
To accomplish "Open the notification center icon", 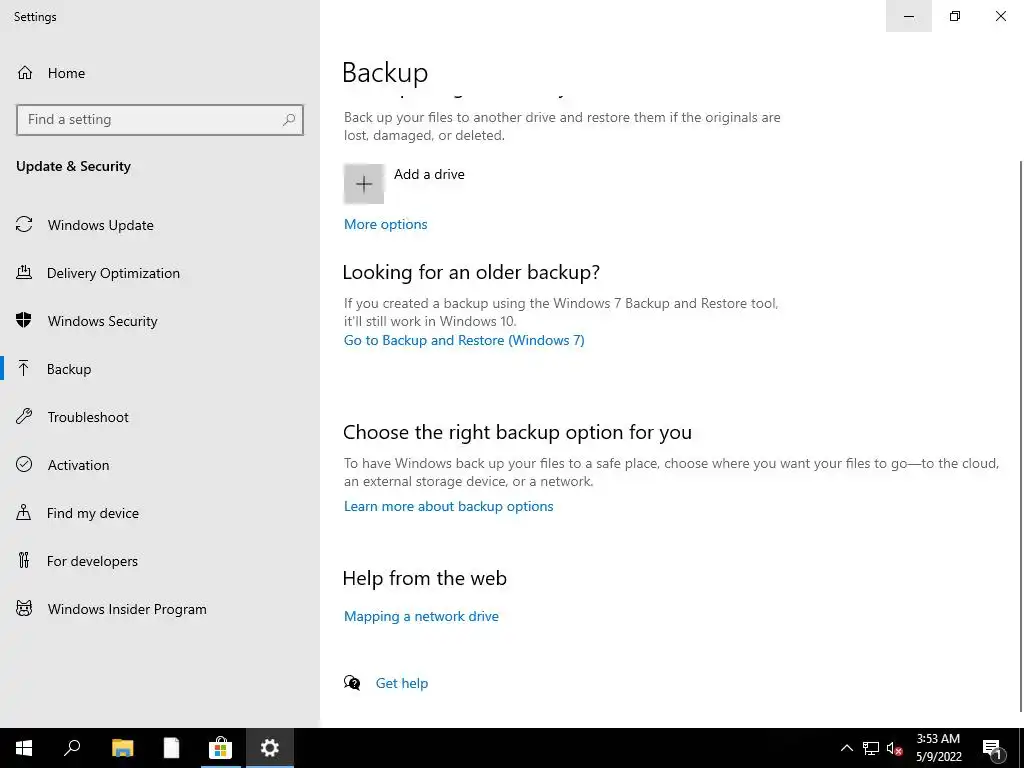I will tap(992, 748).
